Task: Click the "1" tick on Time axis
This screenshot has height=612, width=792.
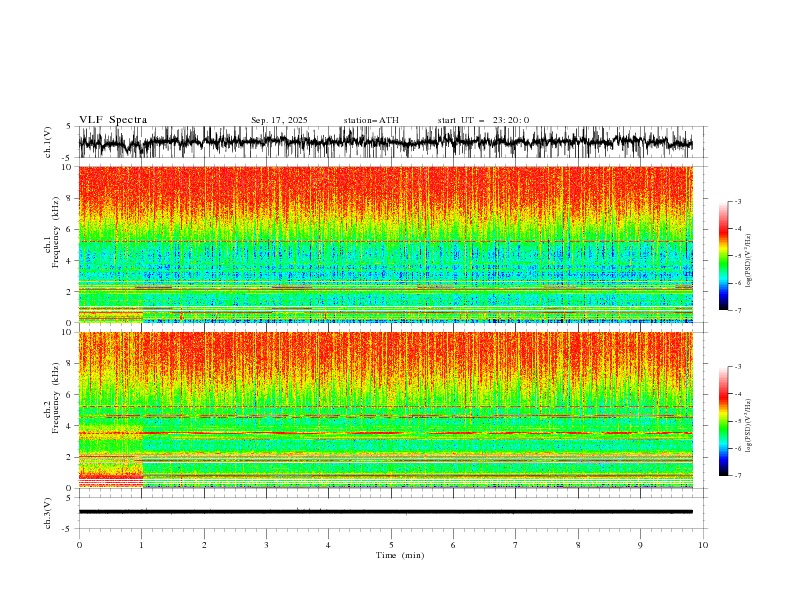Action: [141, 545]
